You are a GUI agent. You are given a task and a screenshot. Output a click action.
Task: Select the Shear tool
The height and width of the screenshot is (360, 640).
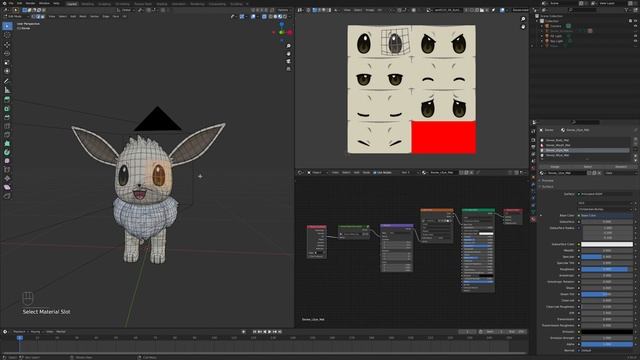pyautogui.click(x=7, y=187)
